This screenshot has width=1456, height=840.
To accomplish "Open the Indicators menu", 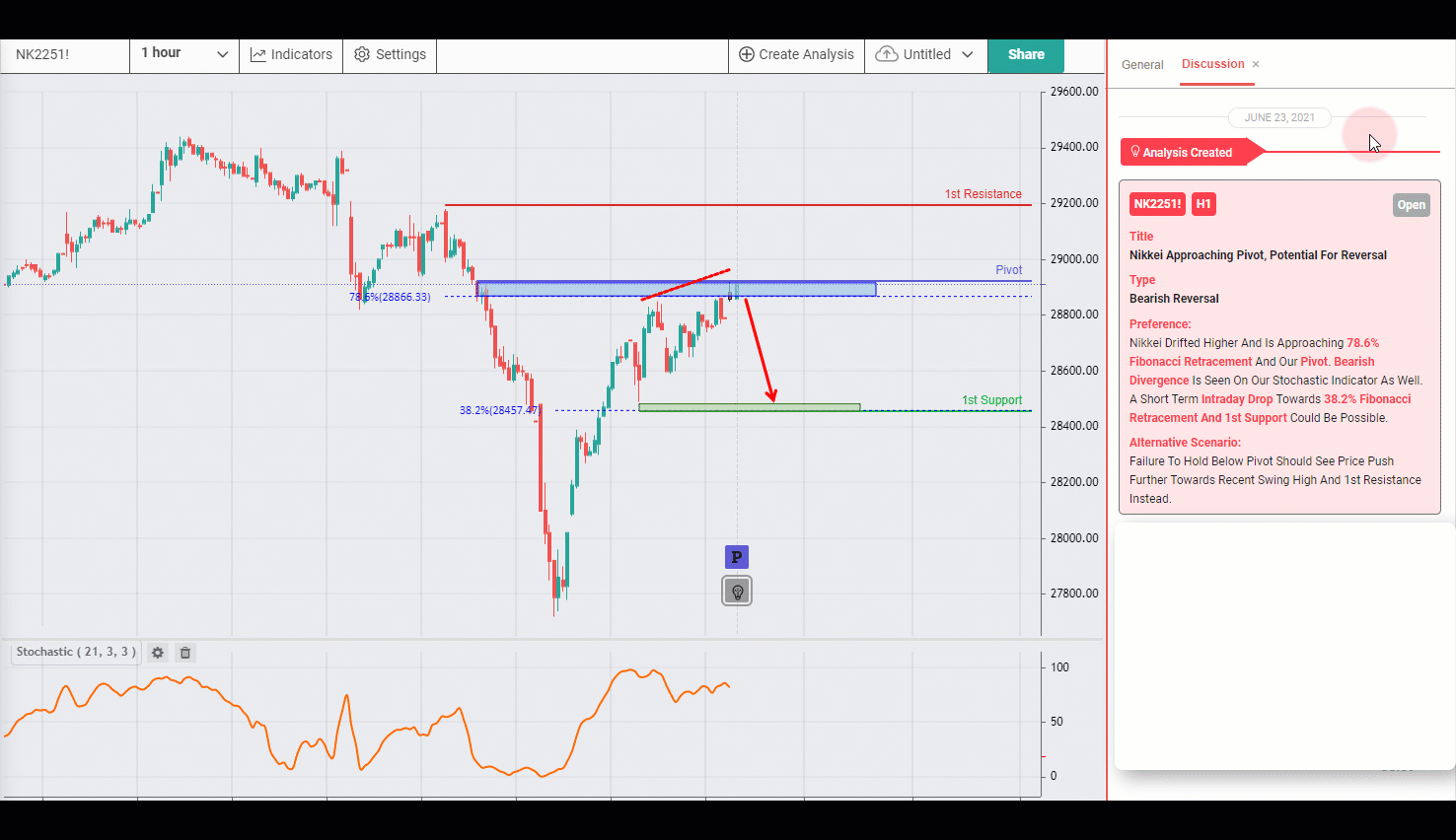I will (x=291, y=54).
